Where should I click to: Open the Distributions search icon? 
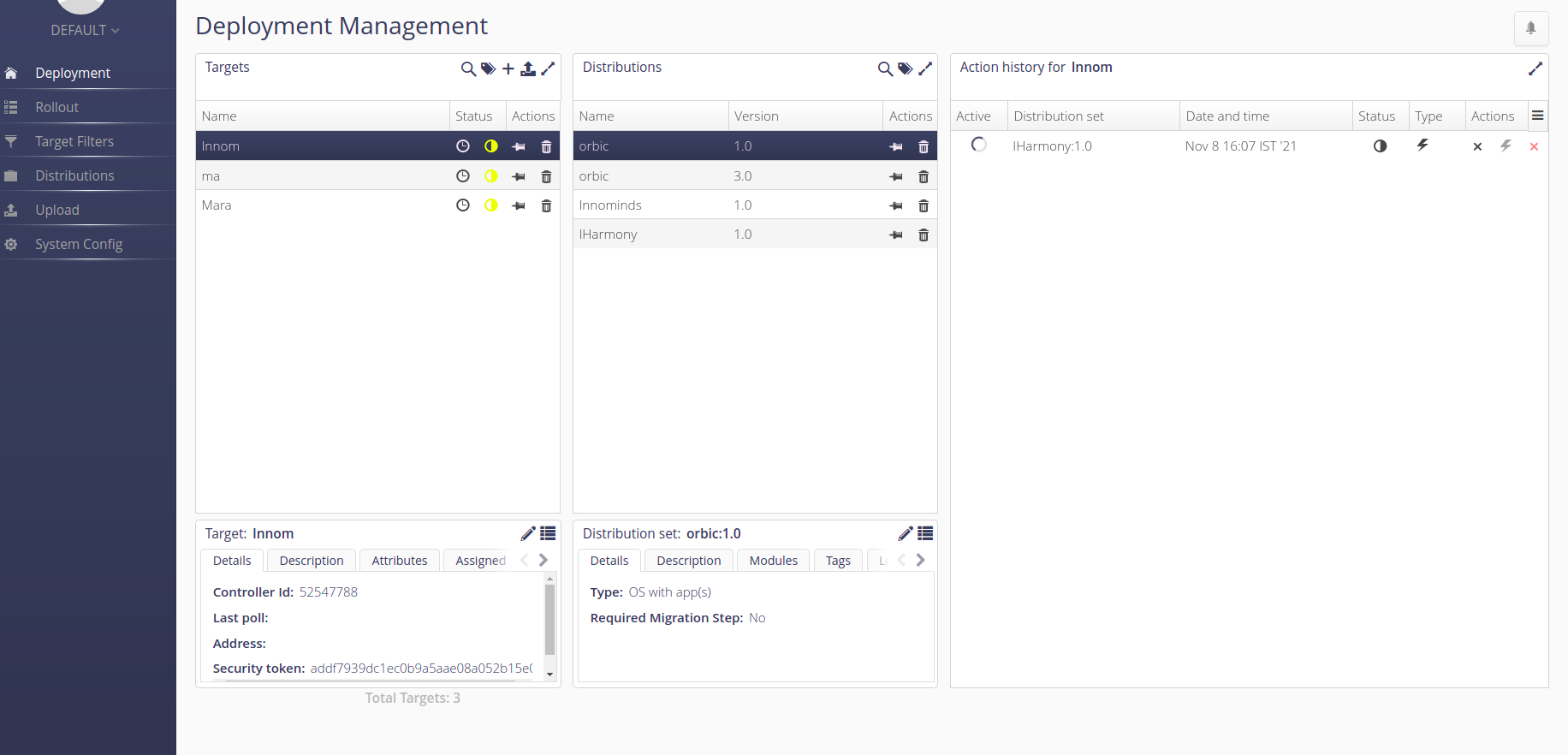click(885, 69)
